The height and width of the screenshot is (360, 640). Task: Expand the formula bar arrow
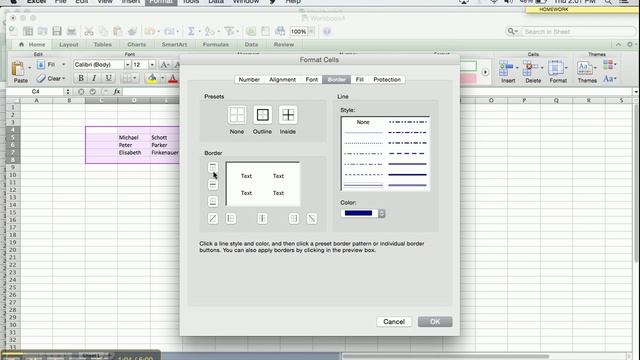(x=636, y=91)
